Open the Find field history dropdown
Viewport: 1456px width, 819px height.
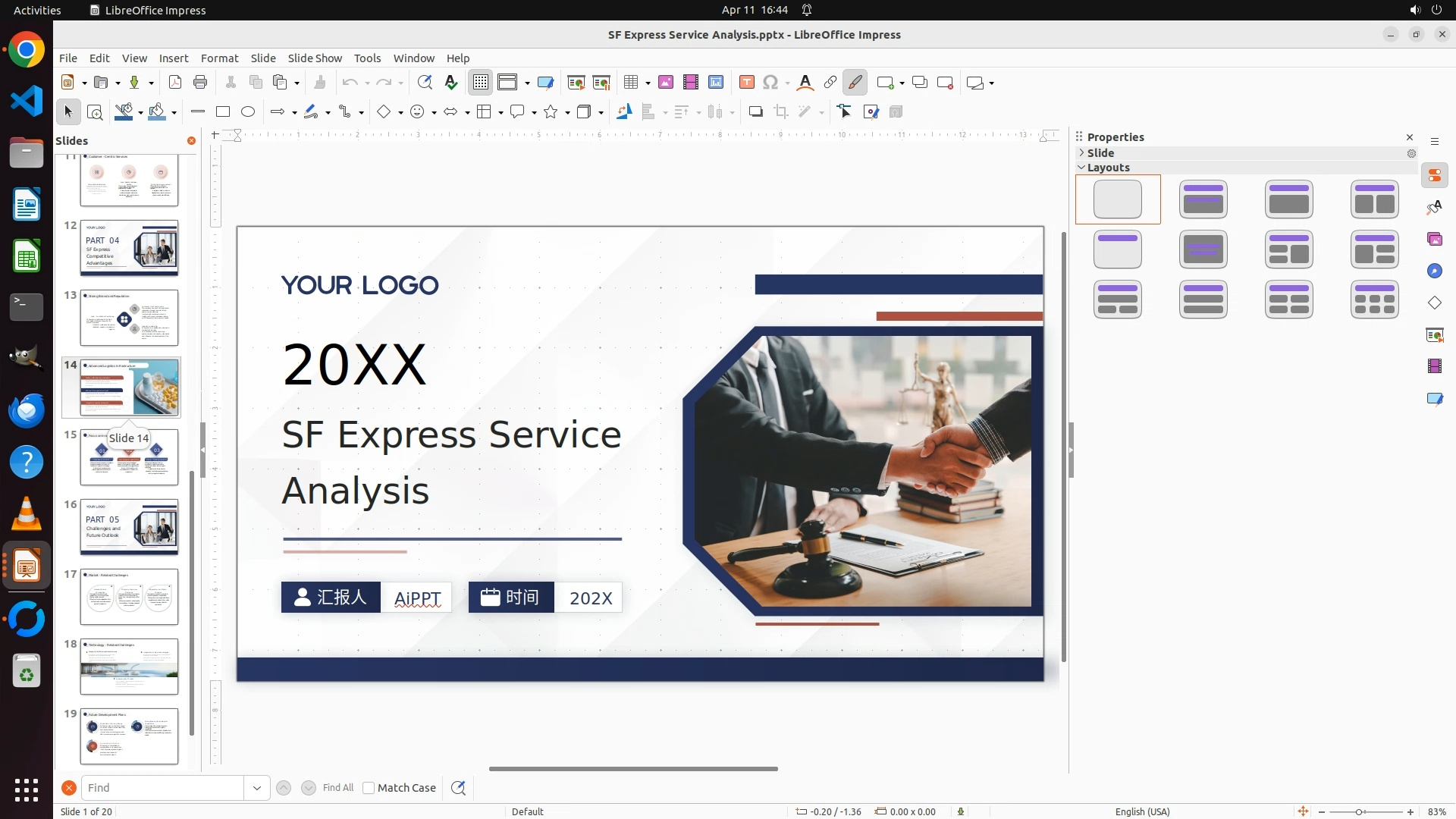257,788
